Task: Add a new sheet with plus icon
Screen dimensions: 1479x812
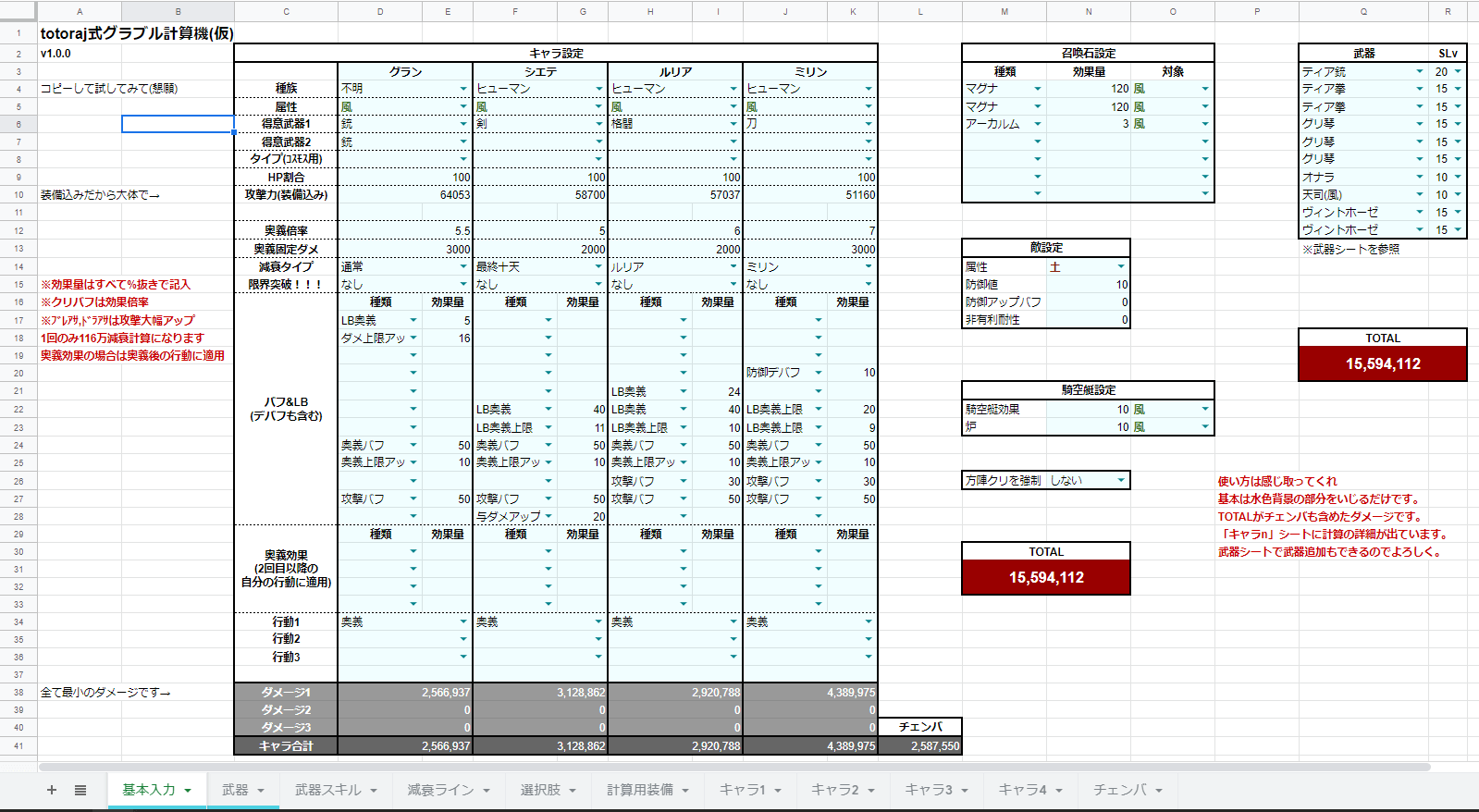Action: (52, 790)
